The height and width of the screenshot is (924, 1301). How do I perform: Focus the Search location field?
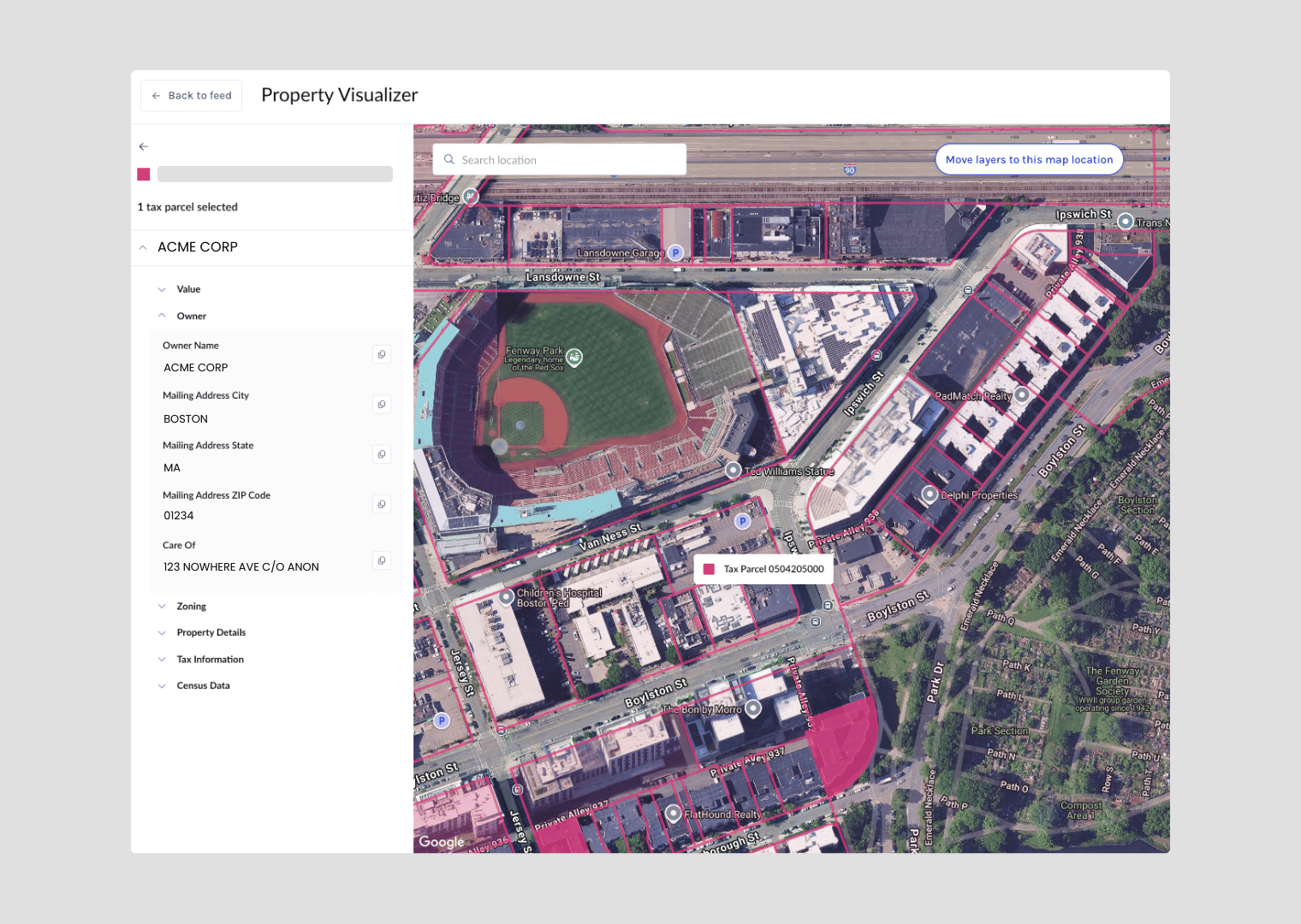coord(560,160)
